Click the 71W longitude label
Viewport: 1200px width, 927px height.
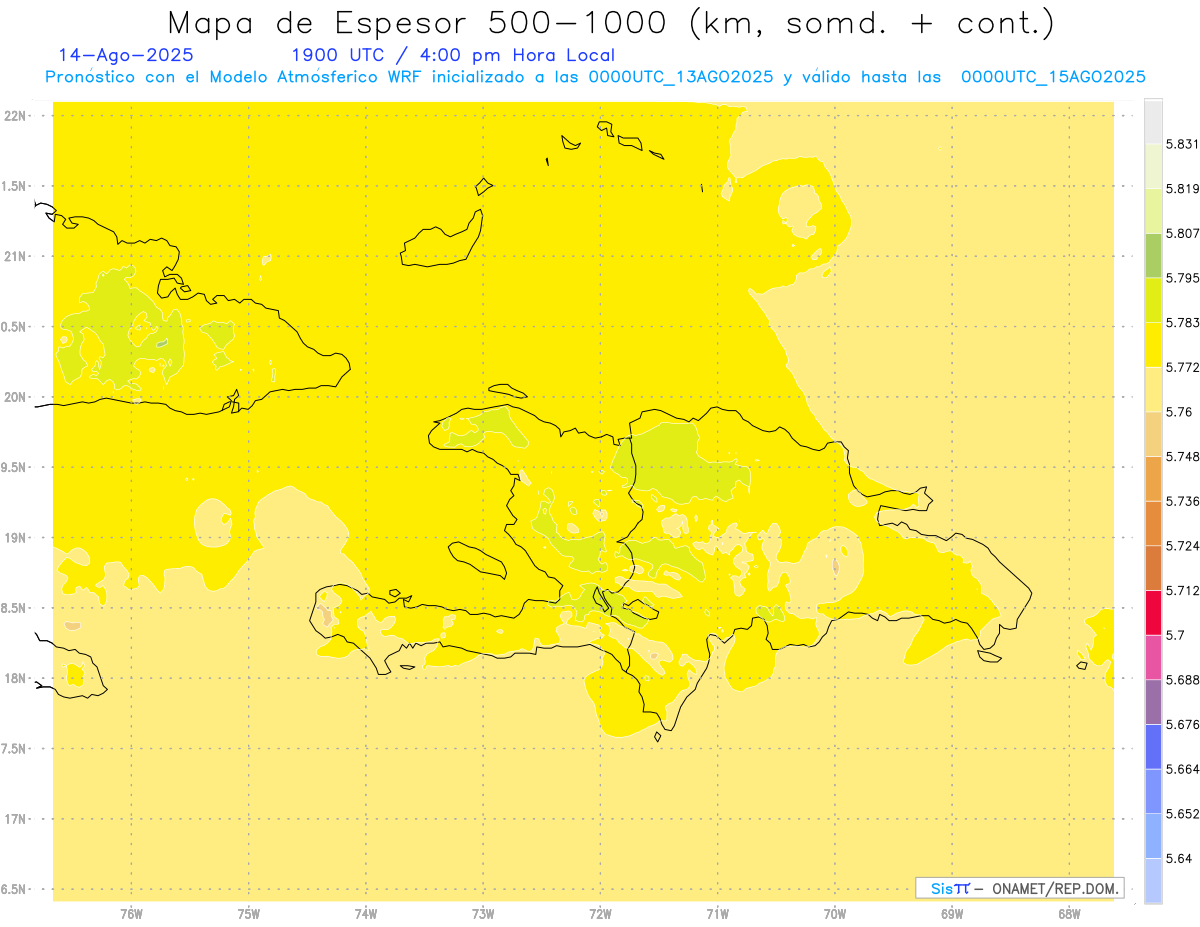tap(717, 914)
